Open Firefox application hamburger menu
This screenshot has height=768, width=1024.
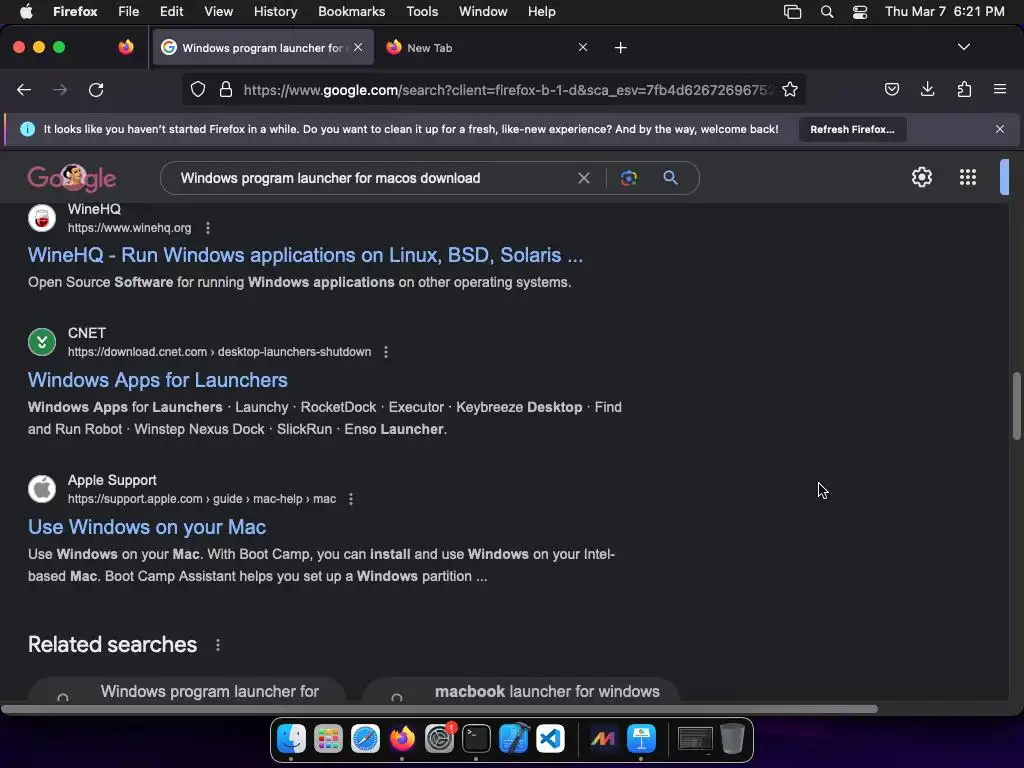click(x=1000, y=89)
